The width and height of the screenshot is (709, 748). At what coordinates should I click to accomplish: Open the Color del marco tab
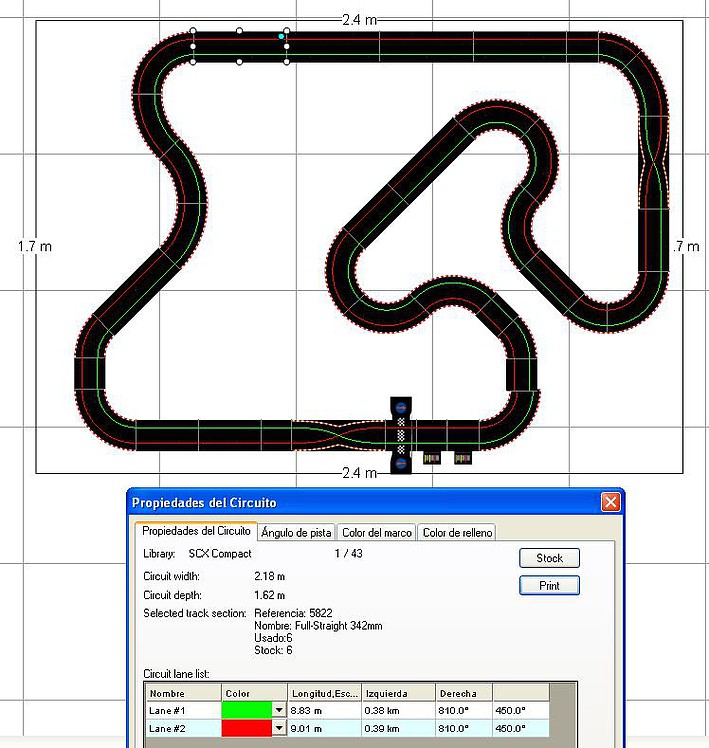click(x=376, y=532)
